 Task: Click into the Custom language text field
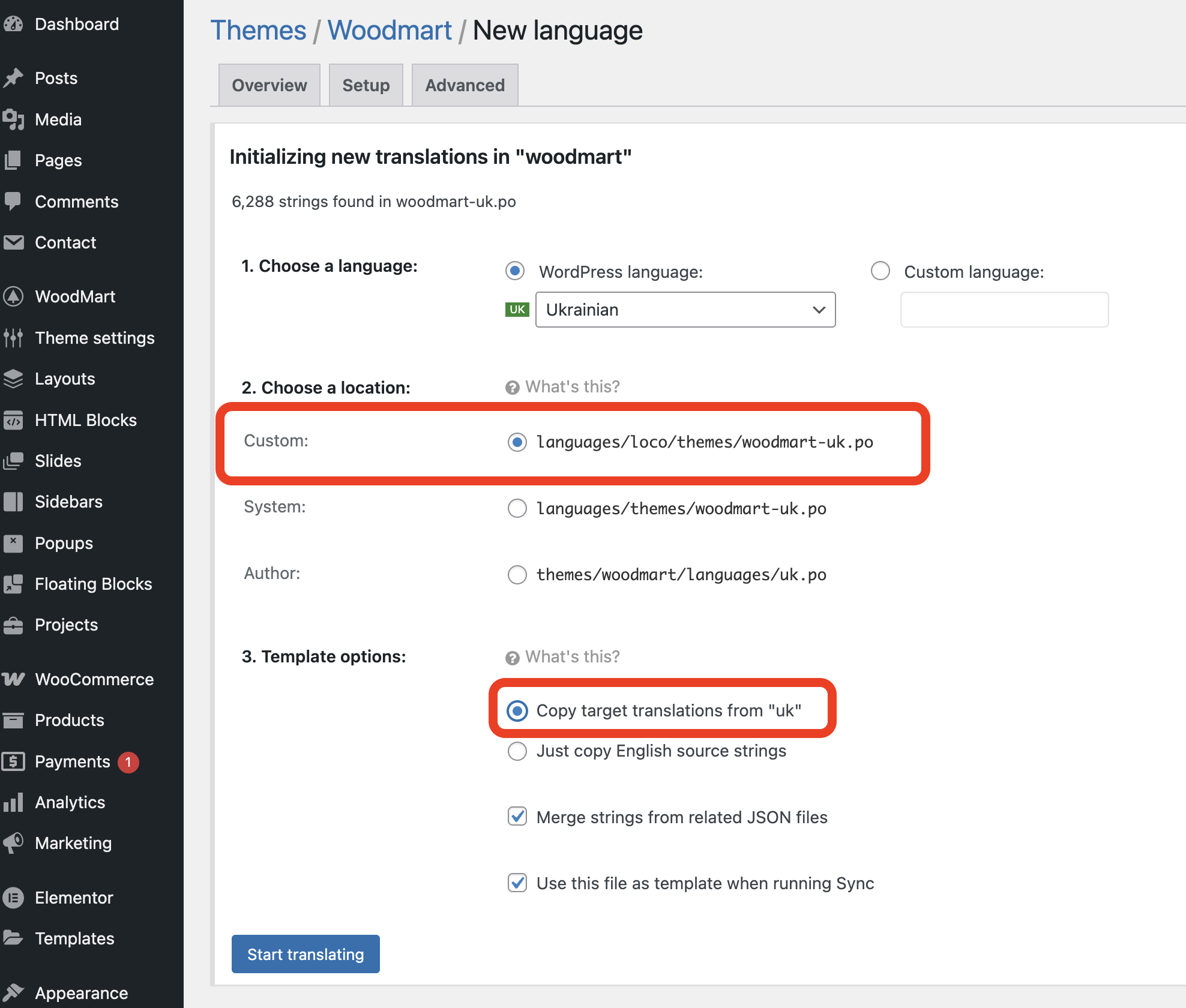point(1004,310)
